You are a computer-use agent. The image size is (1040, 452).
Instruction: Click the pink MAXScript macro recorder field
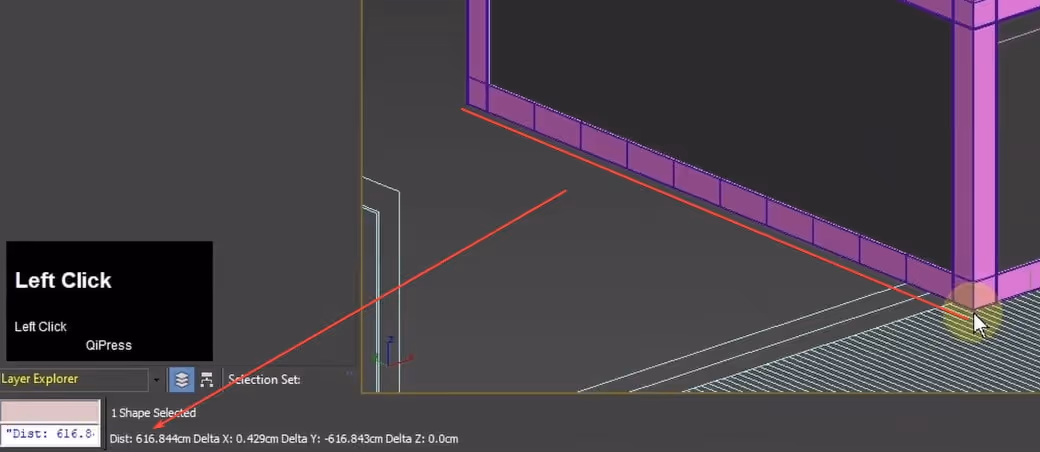50,411
